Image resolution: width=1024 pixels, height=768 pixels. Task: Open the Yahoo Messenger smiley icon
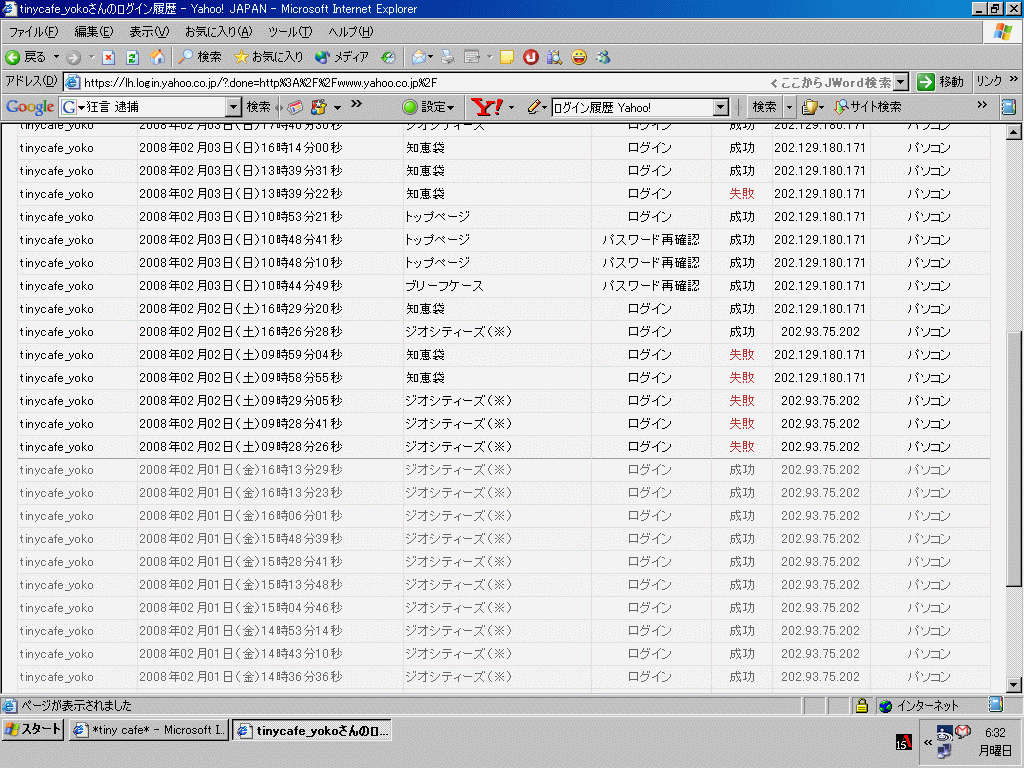579,57
